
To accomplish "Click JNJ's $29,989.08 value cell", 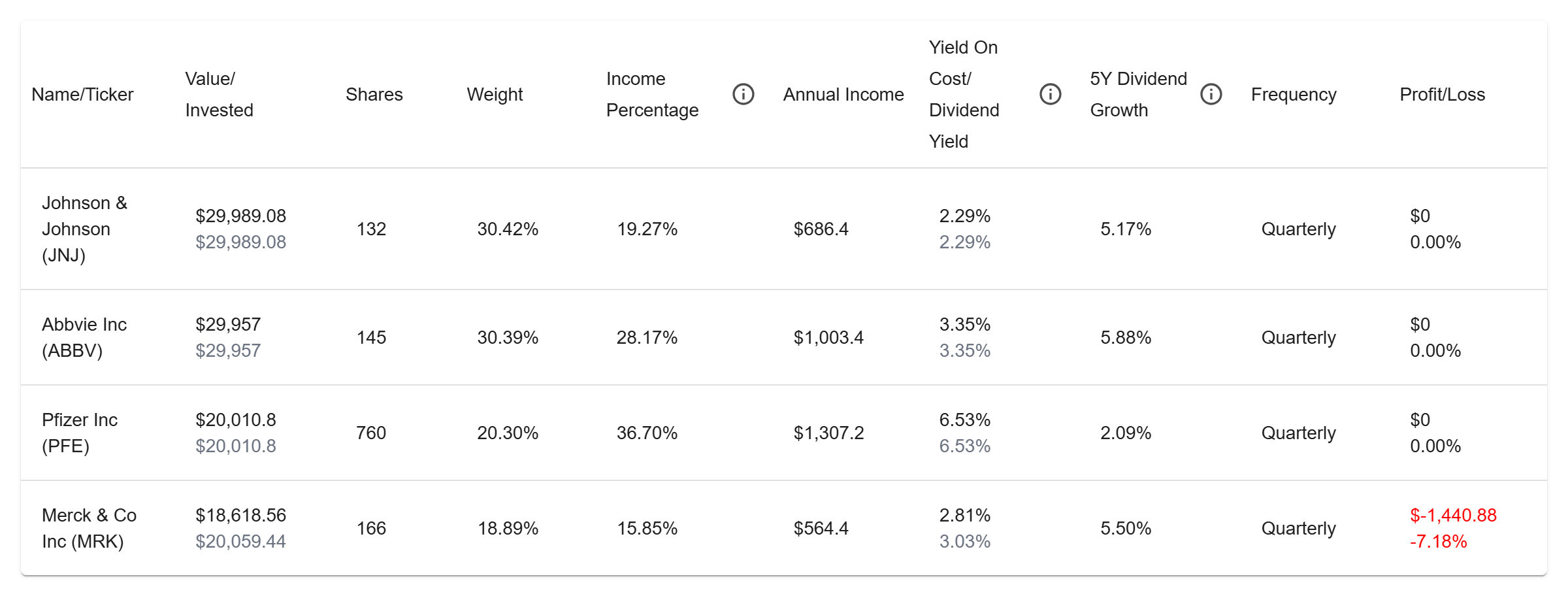I will [x=240, y=216].
